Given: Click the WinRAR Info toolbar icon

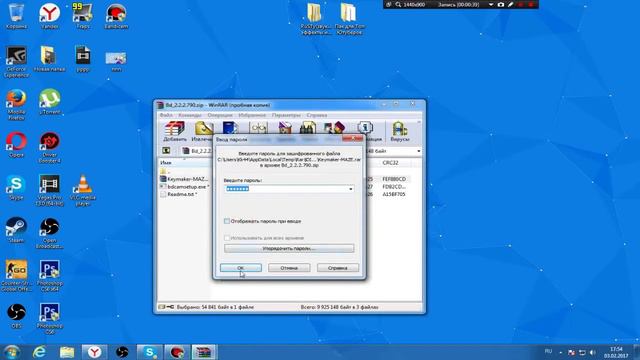Looking at the screenshot, I should (x=365, y=128).
